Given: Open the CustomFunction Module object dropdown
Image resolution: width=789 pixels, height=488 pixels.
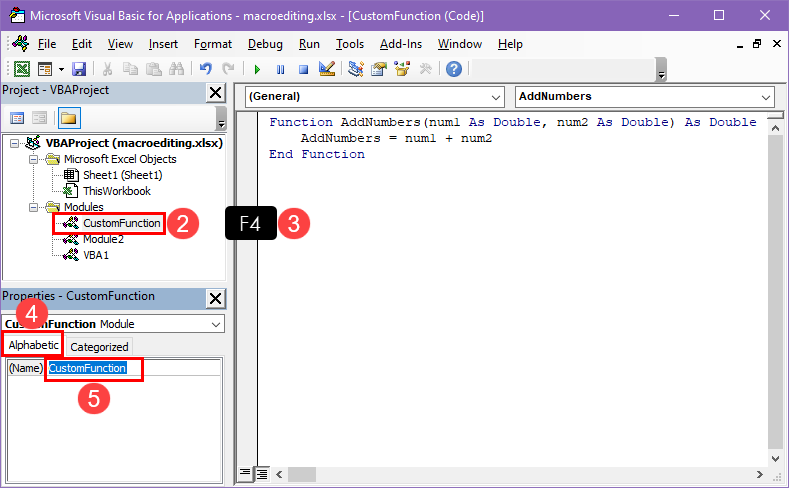Looking at the screenshot, I should [x=216, y=324].
